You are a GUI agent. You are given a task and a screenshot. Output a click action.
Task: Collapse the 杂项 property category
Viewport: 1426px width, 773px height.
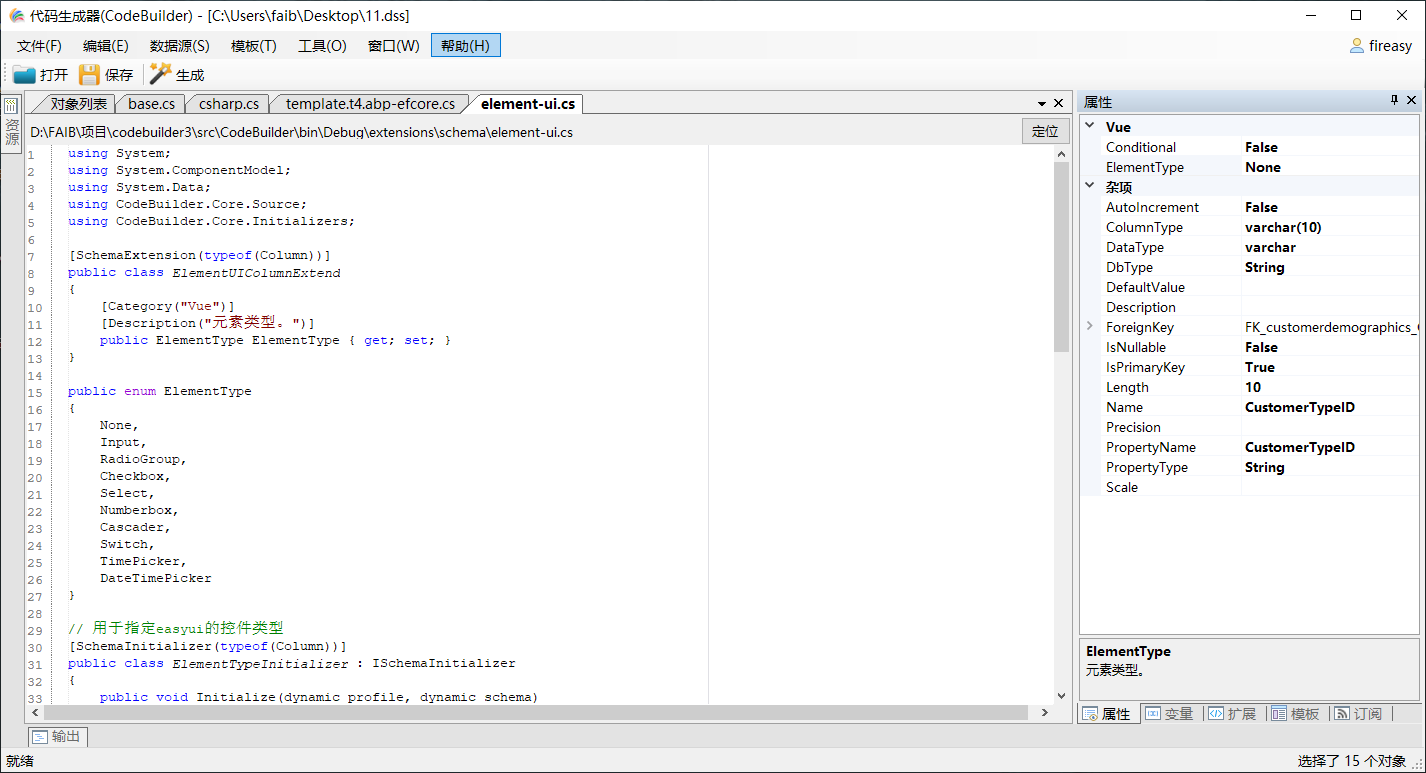pyautogui.click(x=1090, y=187)
